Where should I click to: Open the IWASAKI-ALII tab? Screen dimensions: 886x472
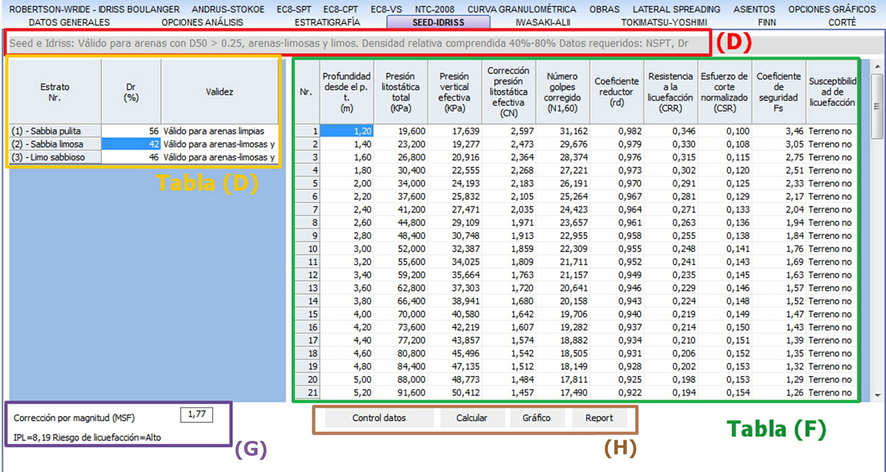click(542, 23)
